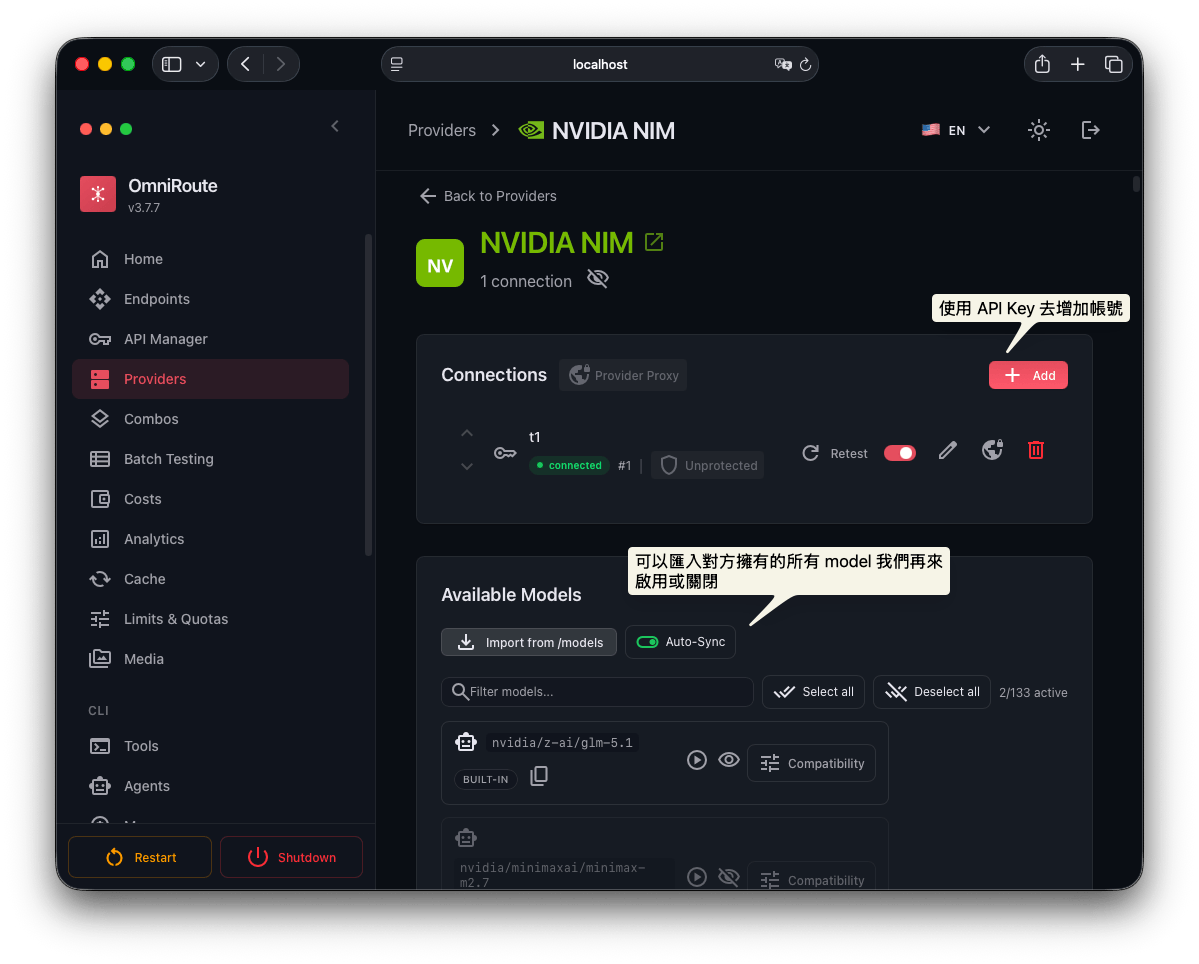1199x964 pixels.
Task: Open Batch Testing page
Action: tap(210, 459)
